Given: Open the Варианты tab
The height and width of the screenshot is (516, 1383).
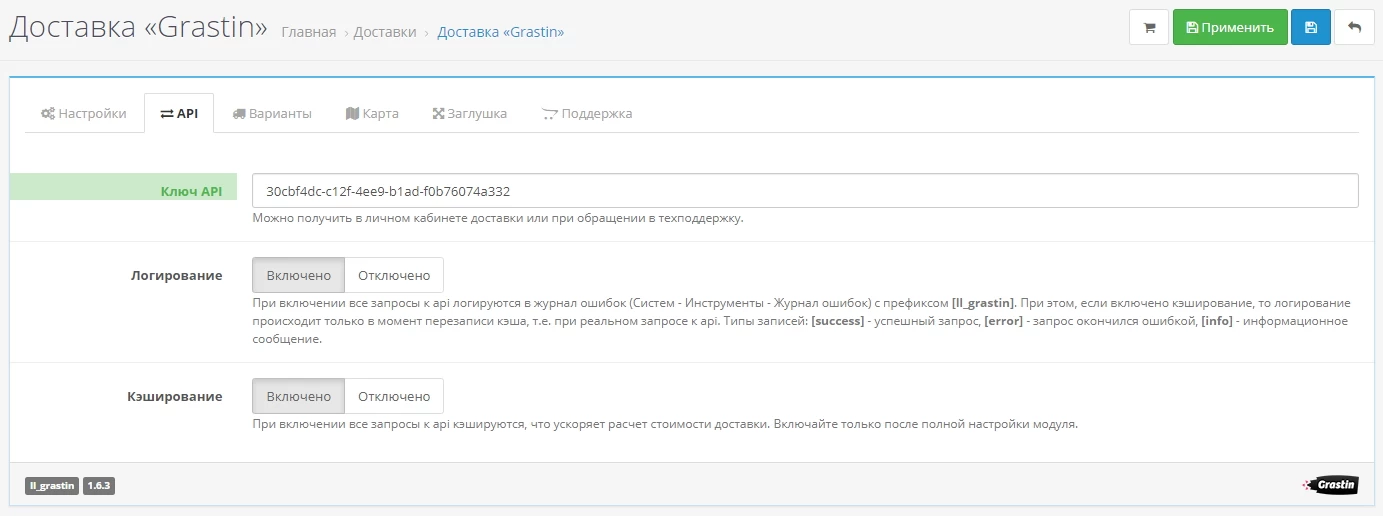Looking at the screenshot, I should 272,113.
